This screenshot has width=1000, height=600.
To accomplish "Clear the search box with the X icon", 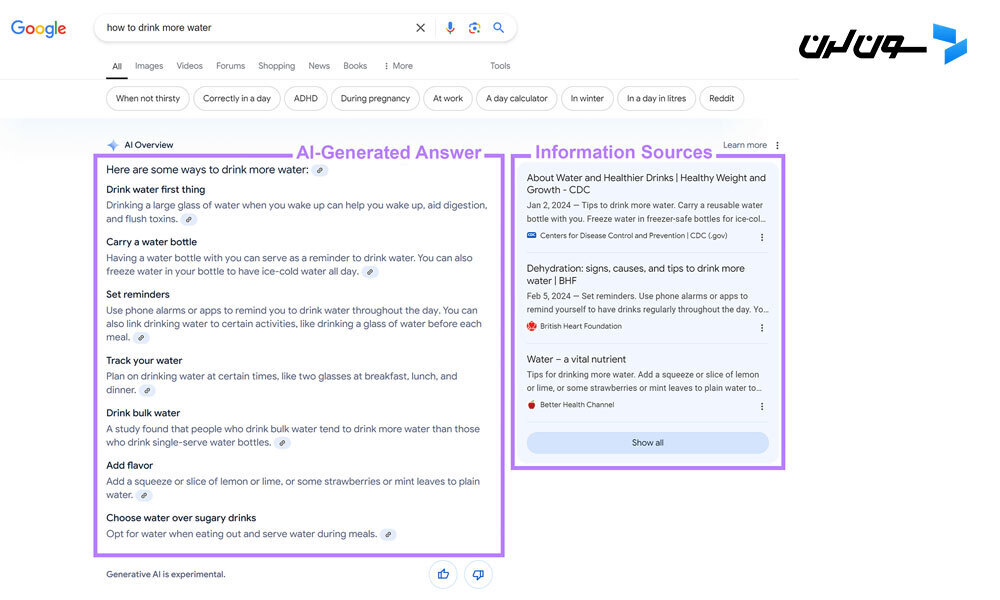I will (x=420, y=28).
